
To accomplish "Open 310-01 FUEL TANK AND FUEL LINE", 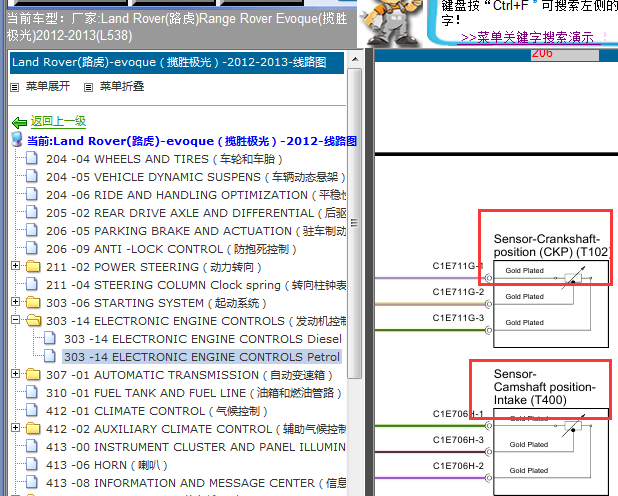I will tap(194, 393).
